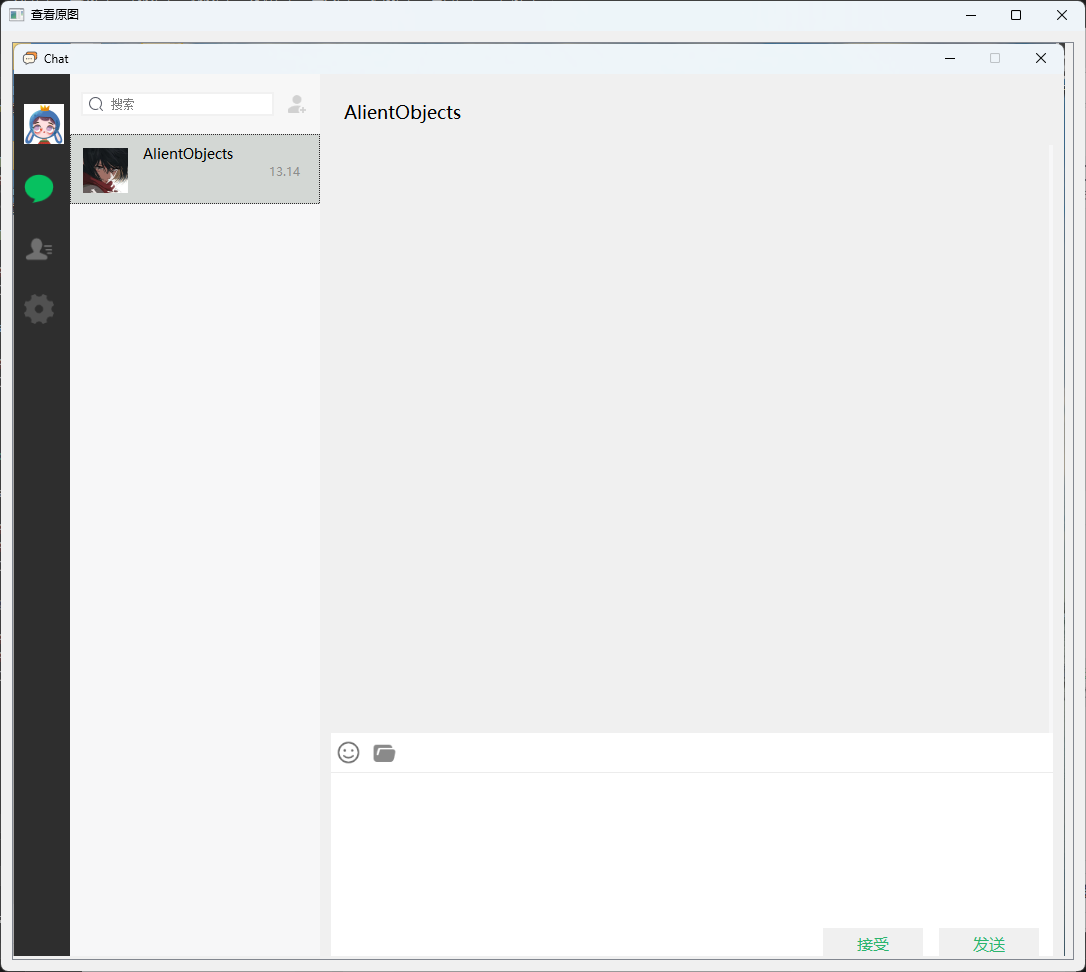The height and width of the screenshot is (972, 1086).
Task: Click AlientObjects contact avatar in list
Action: pos(105,170)
